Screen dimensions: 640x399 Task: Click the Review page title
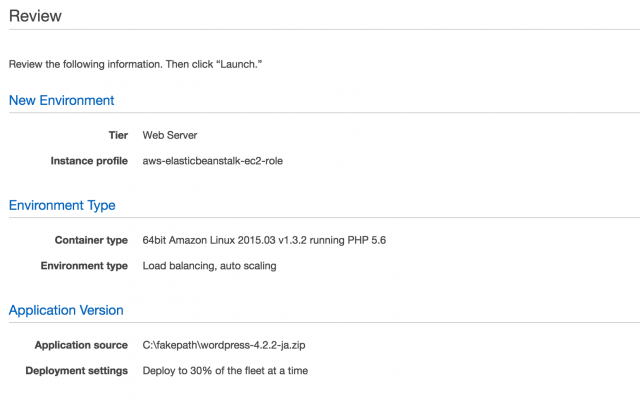35,16
